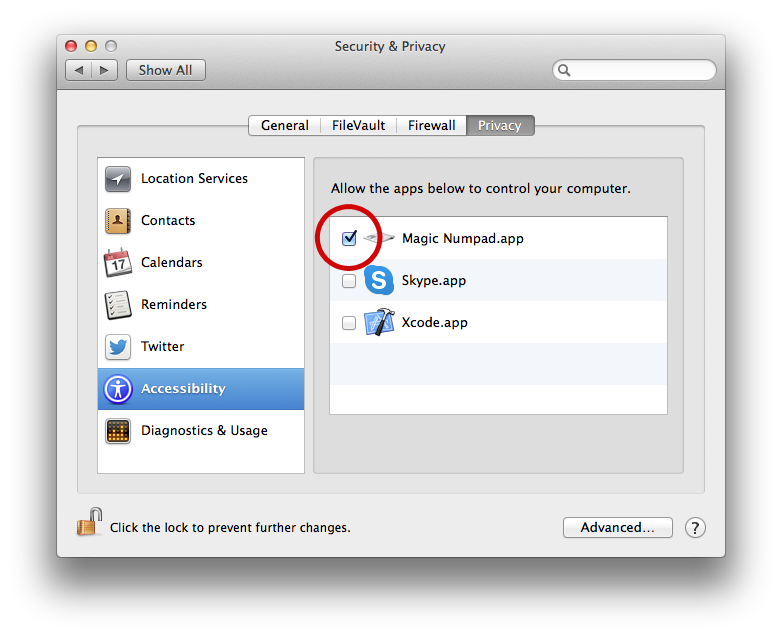Click the Location Services arrow icon
This screenshot has height=636, width=782.
coord(118,179)
